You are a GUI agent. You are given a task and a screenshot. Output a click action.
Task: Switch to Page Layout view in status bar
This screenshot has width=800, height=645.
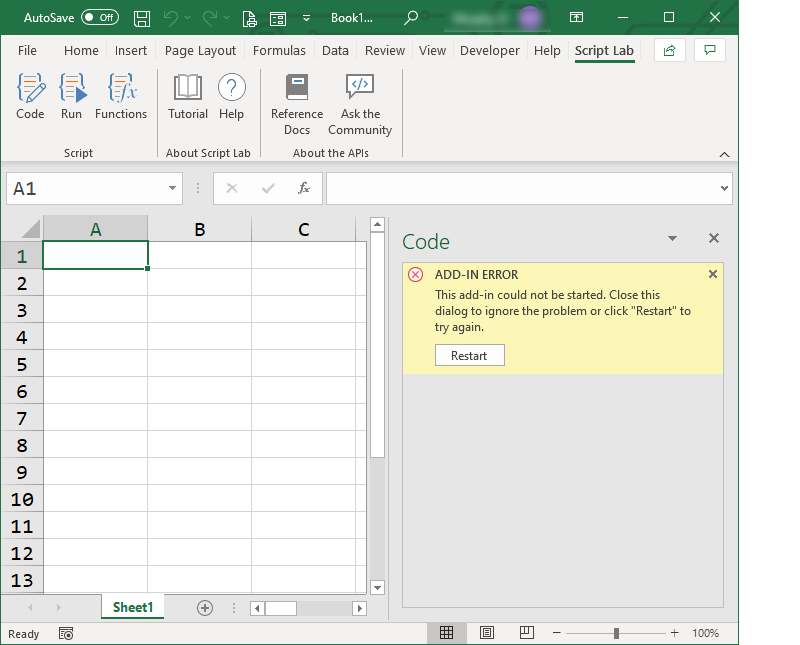pyautogui.click(x=487, y=632)
